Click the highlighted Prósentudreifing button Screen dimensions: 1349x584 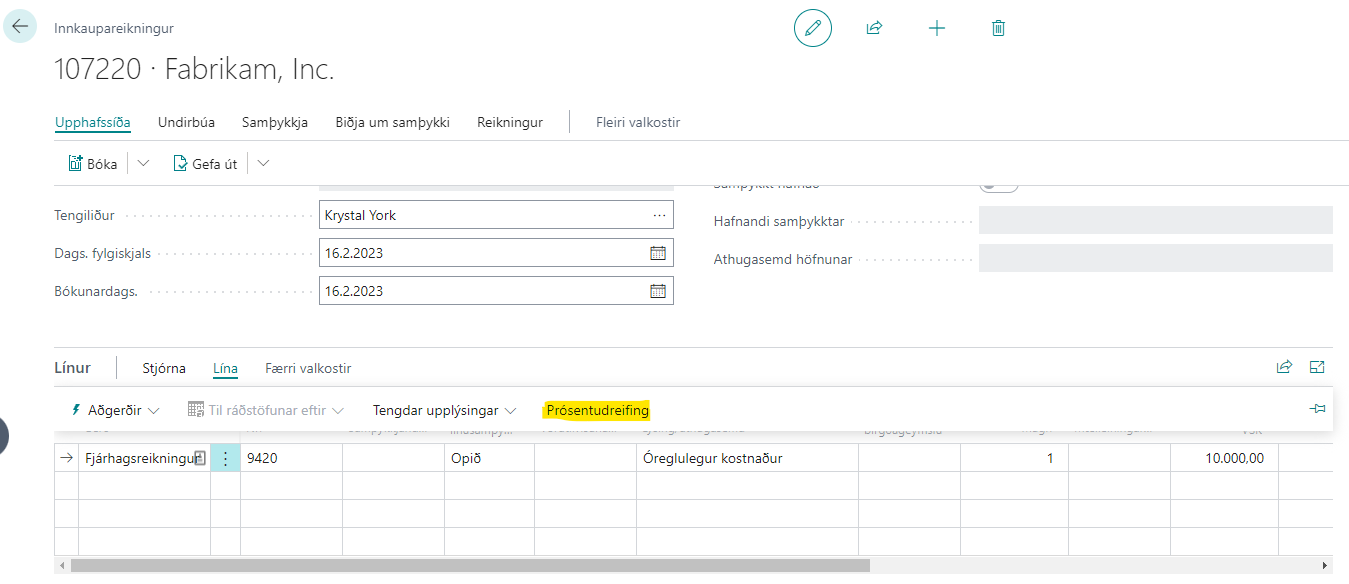(x=597, y=410)
